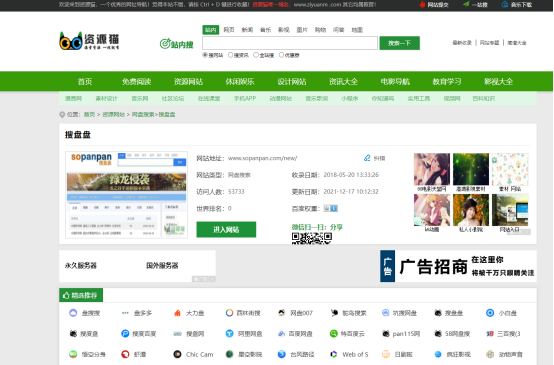Click the 国外服务器 ad link
554x365 pixels.
click(162, 265)
